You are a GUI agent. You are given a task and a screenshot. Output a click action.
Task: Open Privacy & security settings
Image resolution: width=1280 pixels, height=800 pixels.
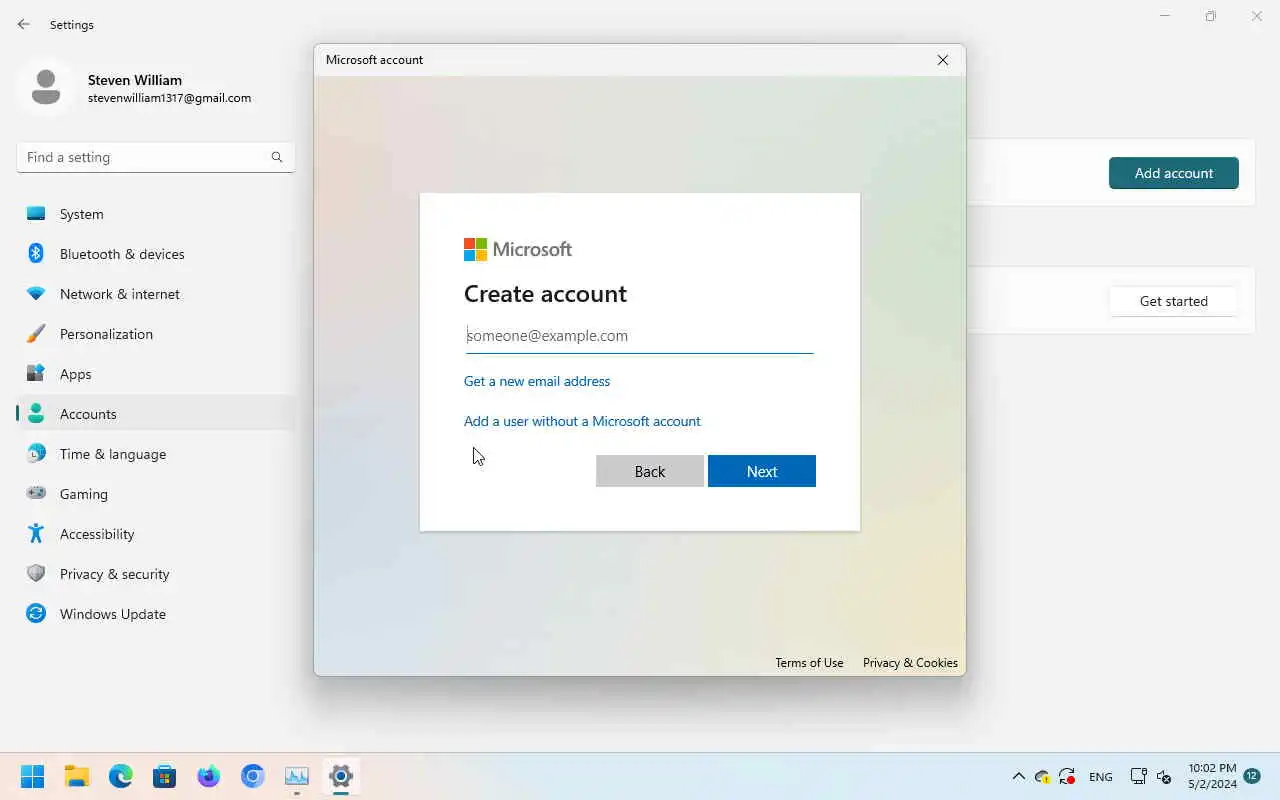pos(155,574)
